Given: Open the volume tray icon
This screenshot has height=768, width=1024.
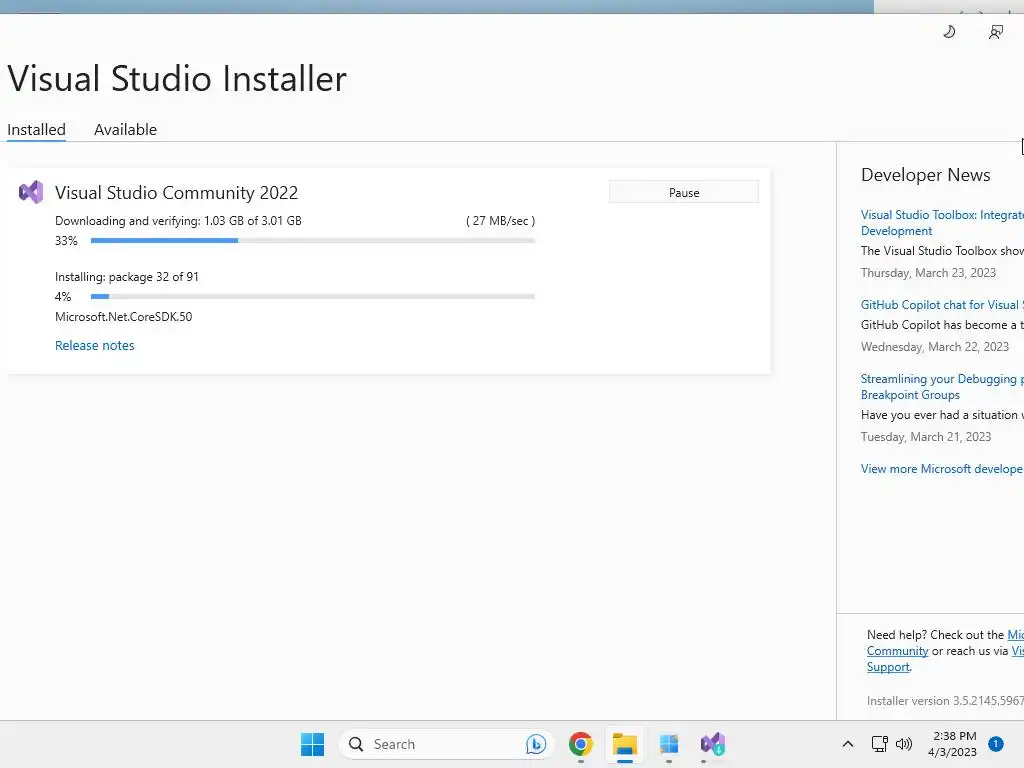Looking at the screenshot, I should coord(904,744).
